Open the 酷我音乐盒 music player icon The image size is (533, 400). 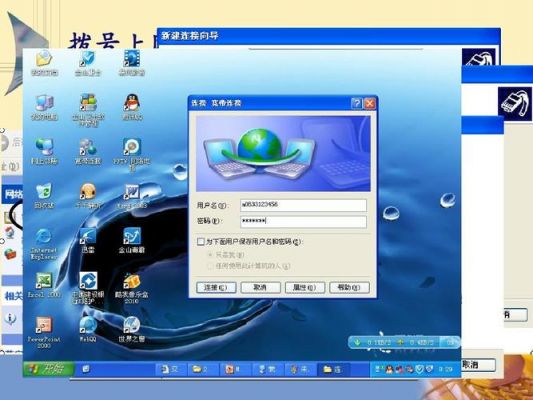[132, 288]
